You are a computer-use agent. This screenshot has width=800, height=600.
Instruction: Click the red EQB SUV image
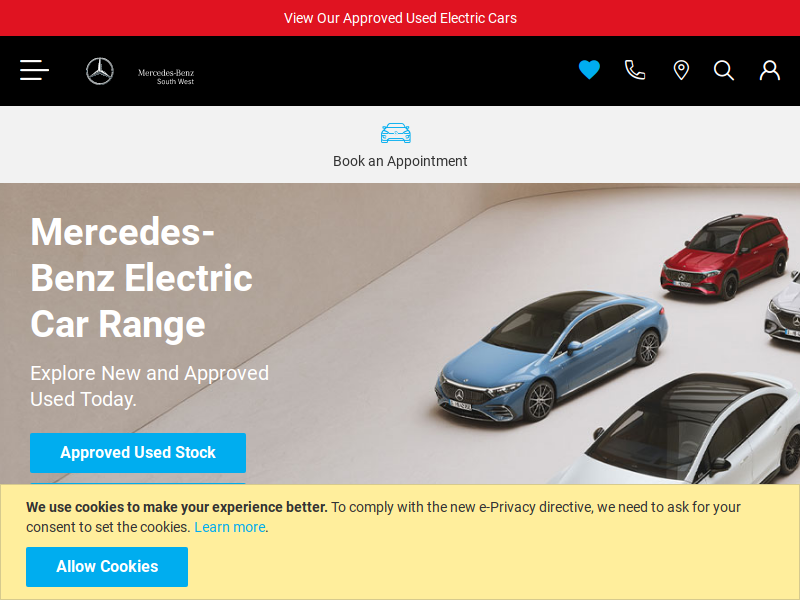point(724,257)
